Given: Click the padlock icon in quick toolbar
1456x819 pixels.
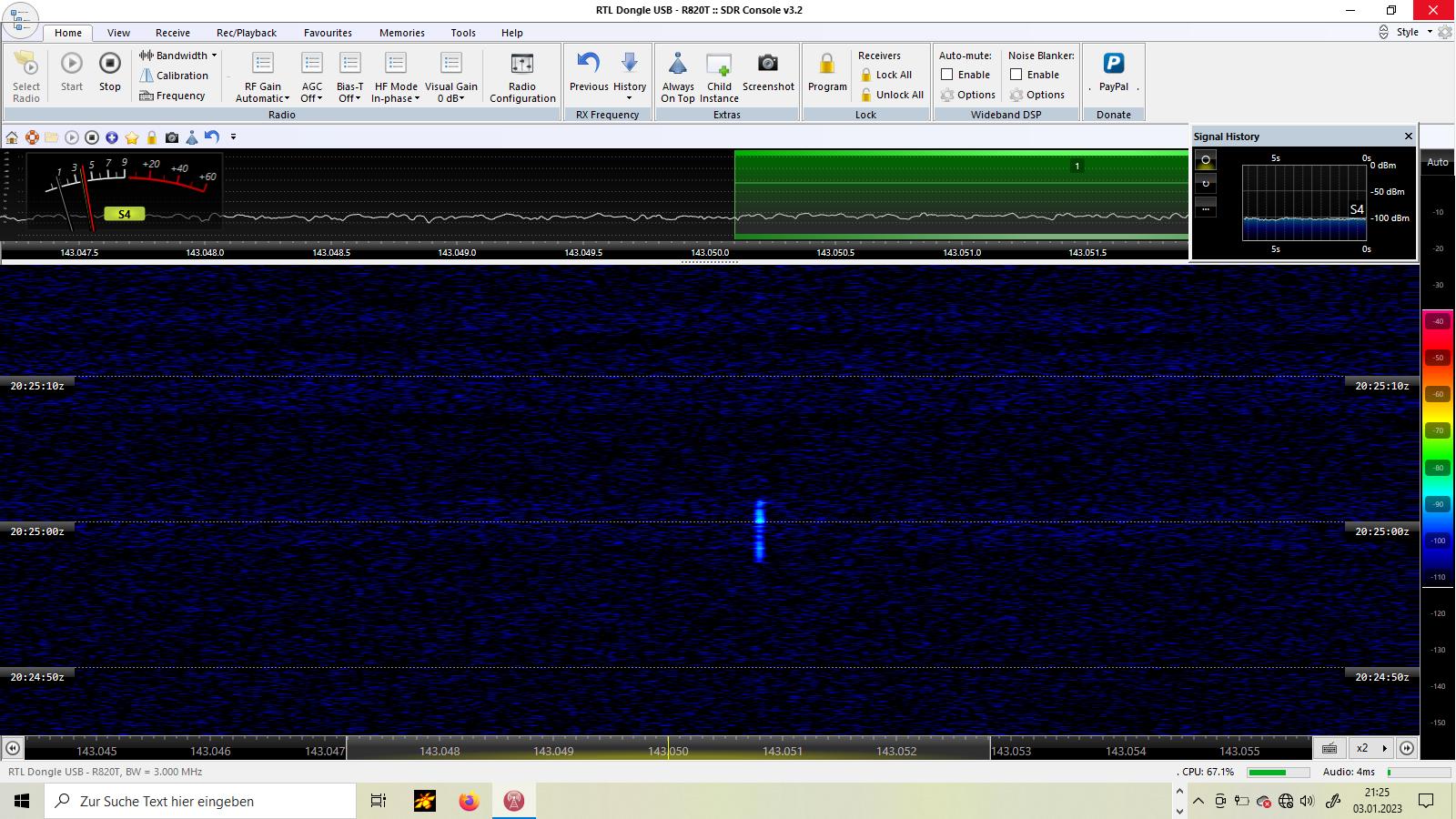Looking at the screenshot, I should pos(152,137).
